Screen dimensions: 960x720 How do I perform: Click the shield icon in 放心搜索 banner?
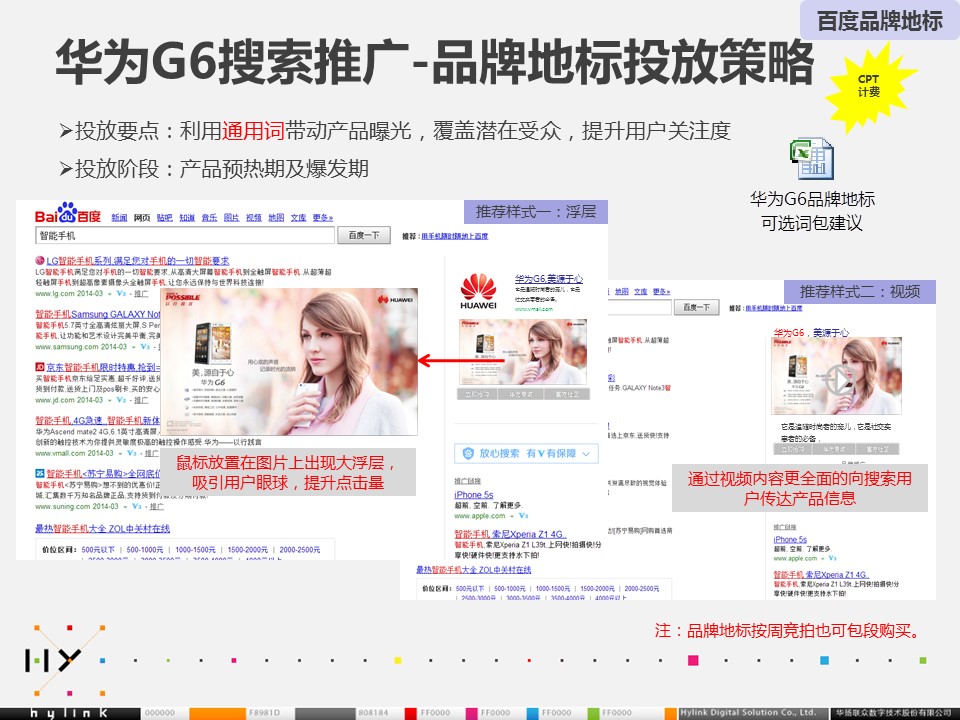coord(466,453)
